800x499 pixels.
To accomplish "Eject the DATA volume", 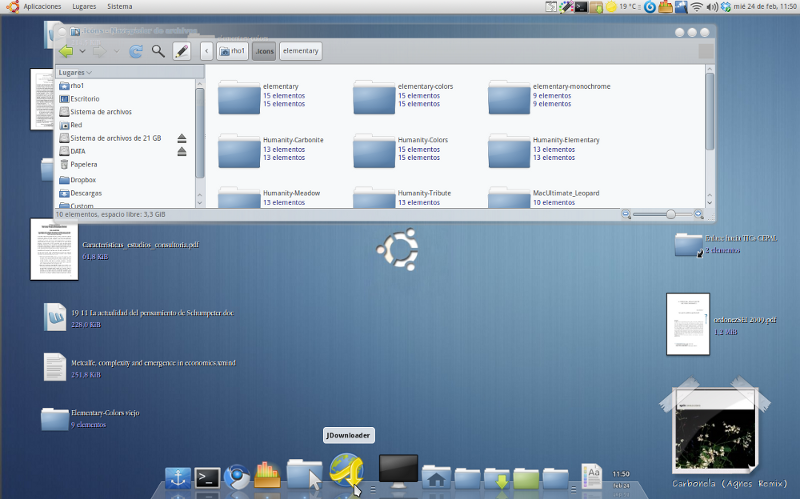I will (182, 152).
